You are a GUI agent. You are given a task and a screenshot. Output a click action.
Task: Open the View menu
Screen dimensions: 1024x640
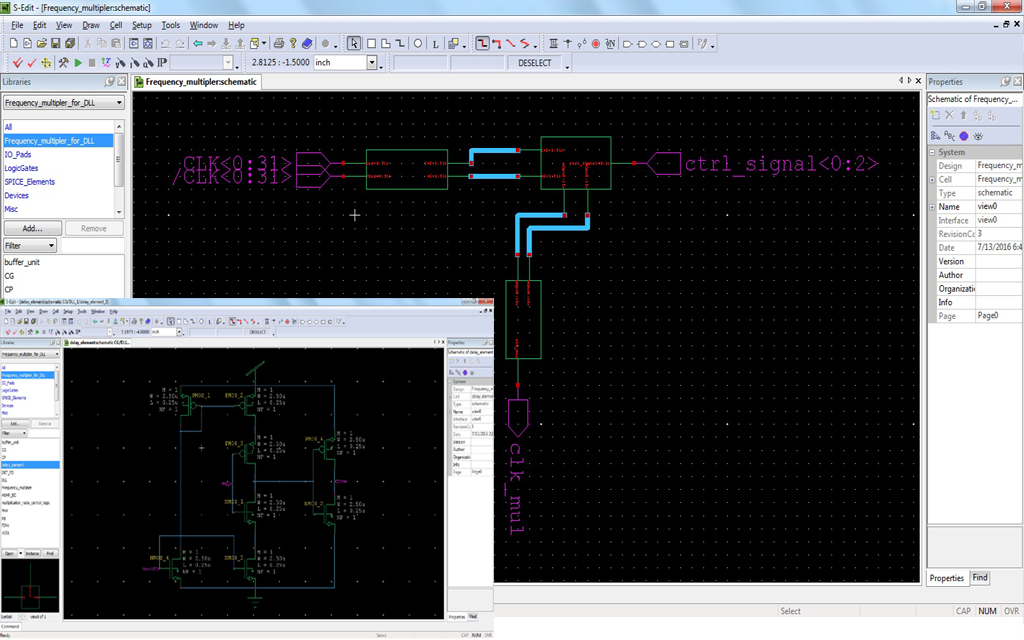(64, 25)
